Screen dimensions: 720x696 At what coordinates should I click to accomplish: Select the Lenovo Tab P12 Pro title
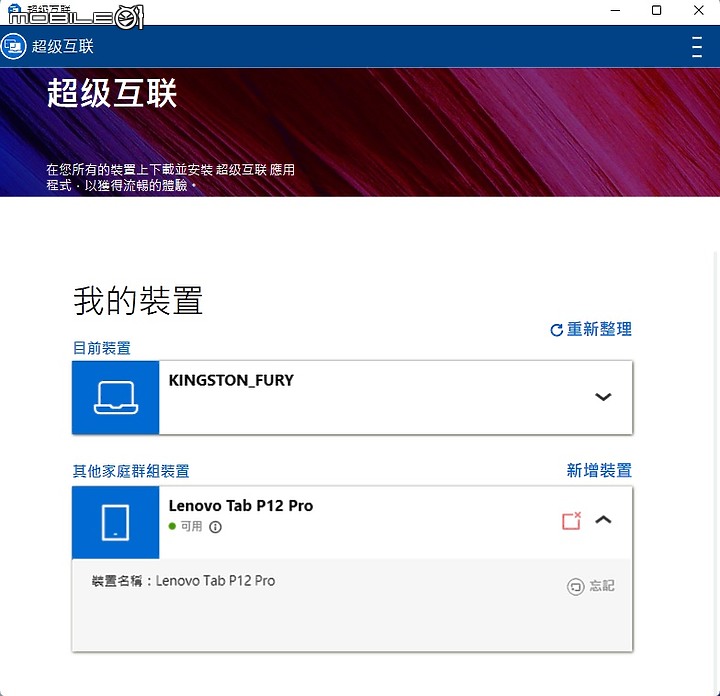click(x=241, y=505)
